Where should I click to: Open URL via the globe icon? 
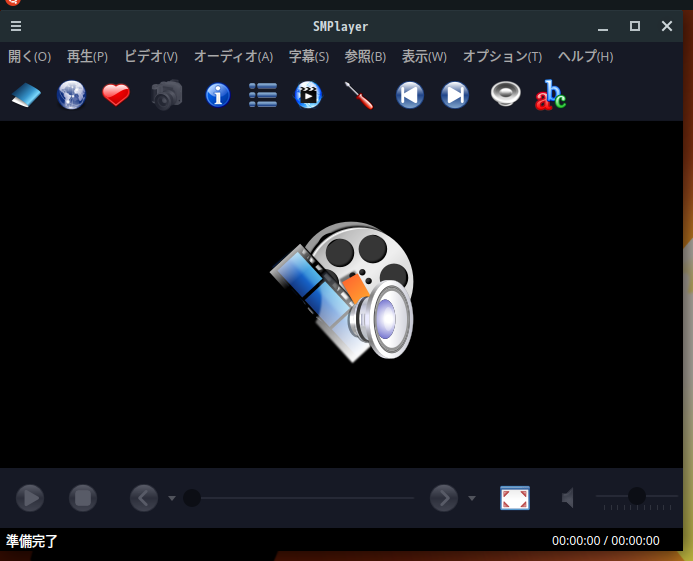[71, 95]
